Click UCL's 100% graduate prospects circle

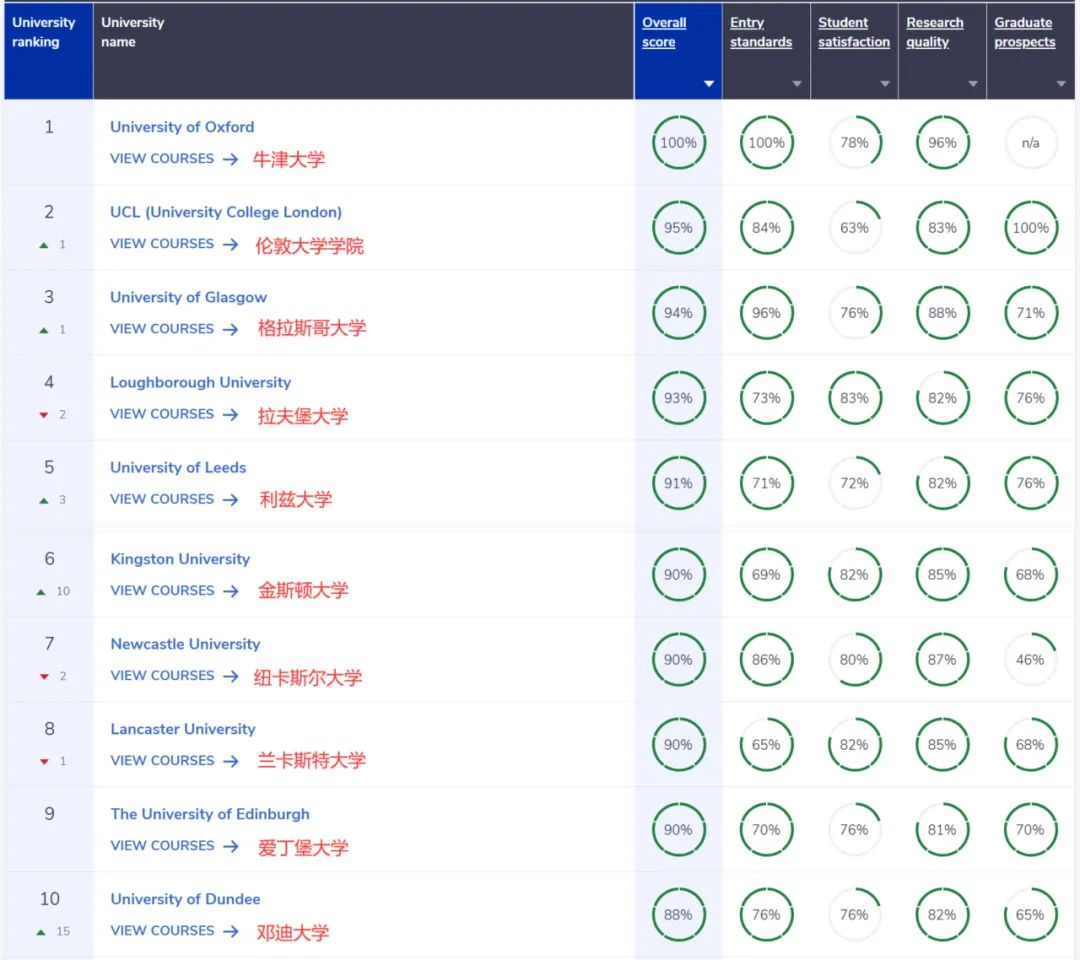[x=1030, y=228]
